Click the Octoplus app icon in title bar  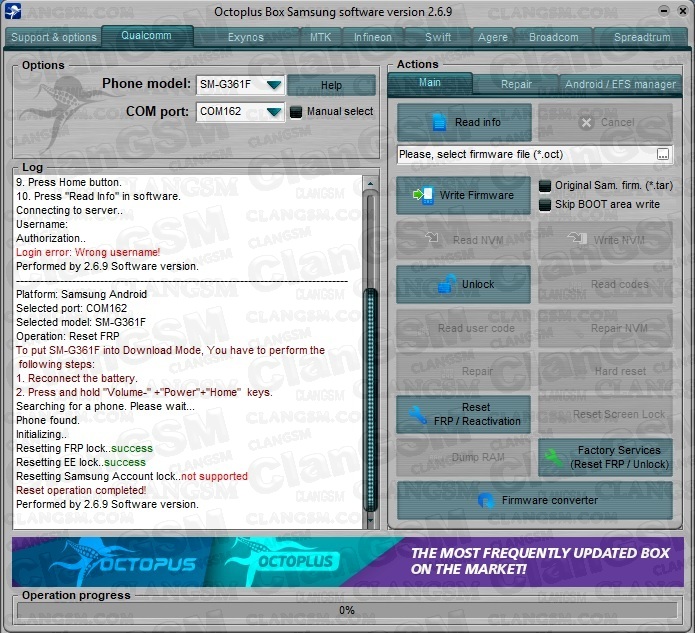12,11
